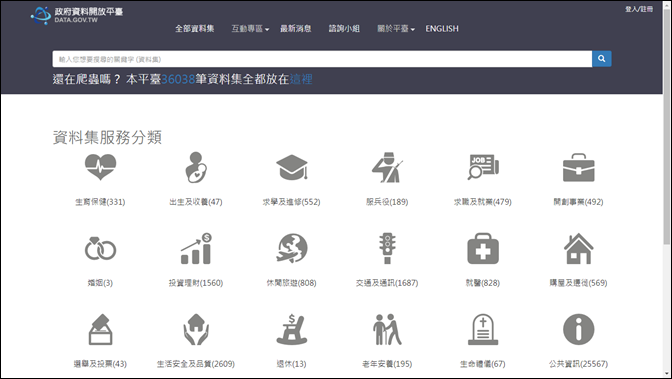Screen dimensions: 672x379
Task: Click the 退休(13) text label
Action: point(291,364)
